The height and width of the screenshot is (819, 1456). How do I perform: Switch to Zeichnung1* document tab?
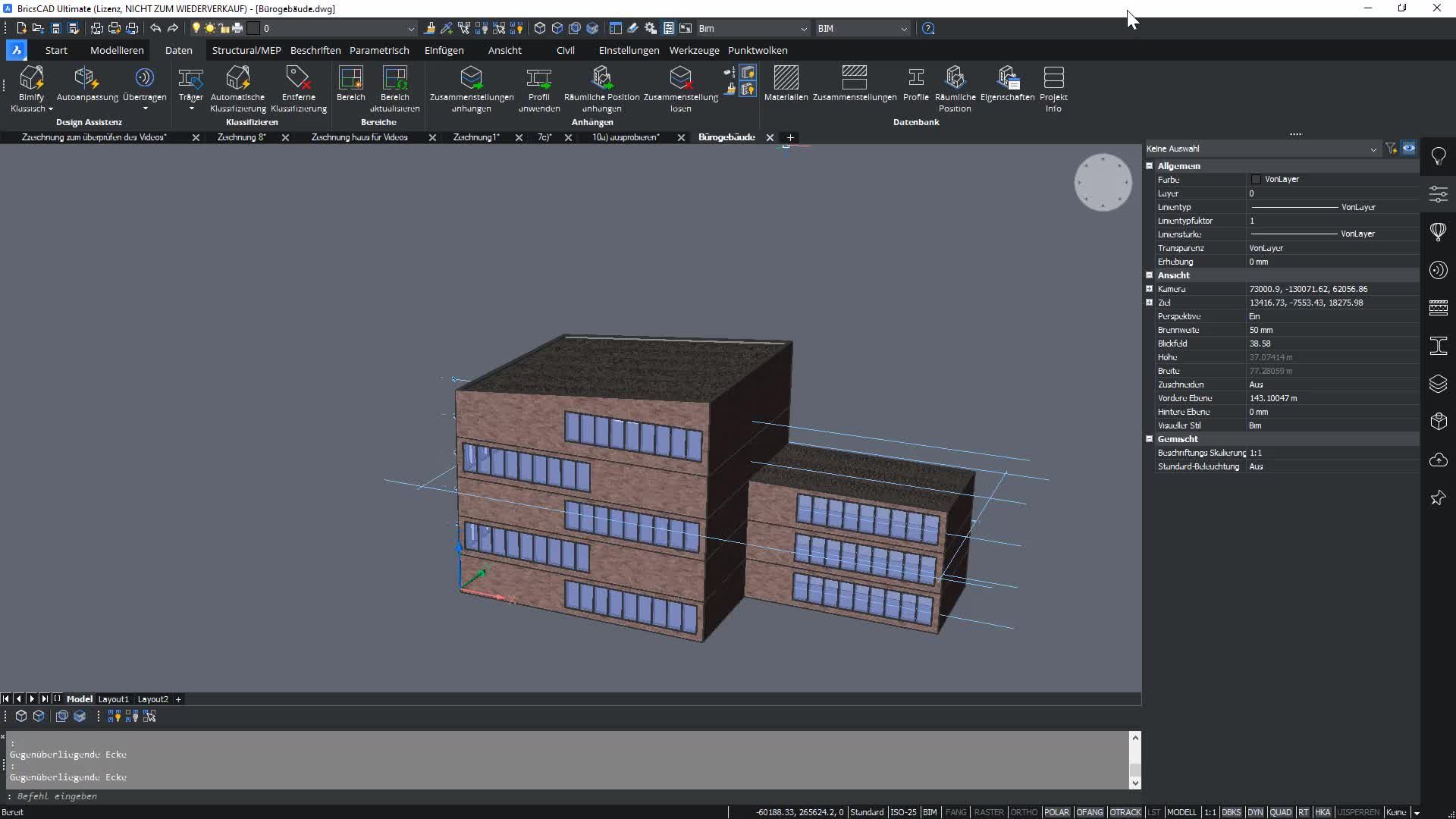tap(476, 137)
